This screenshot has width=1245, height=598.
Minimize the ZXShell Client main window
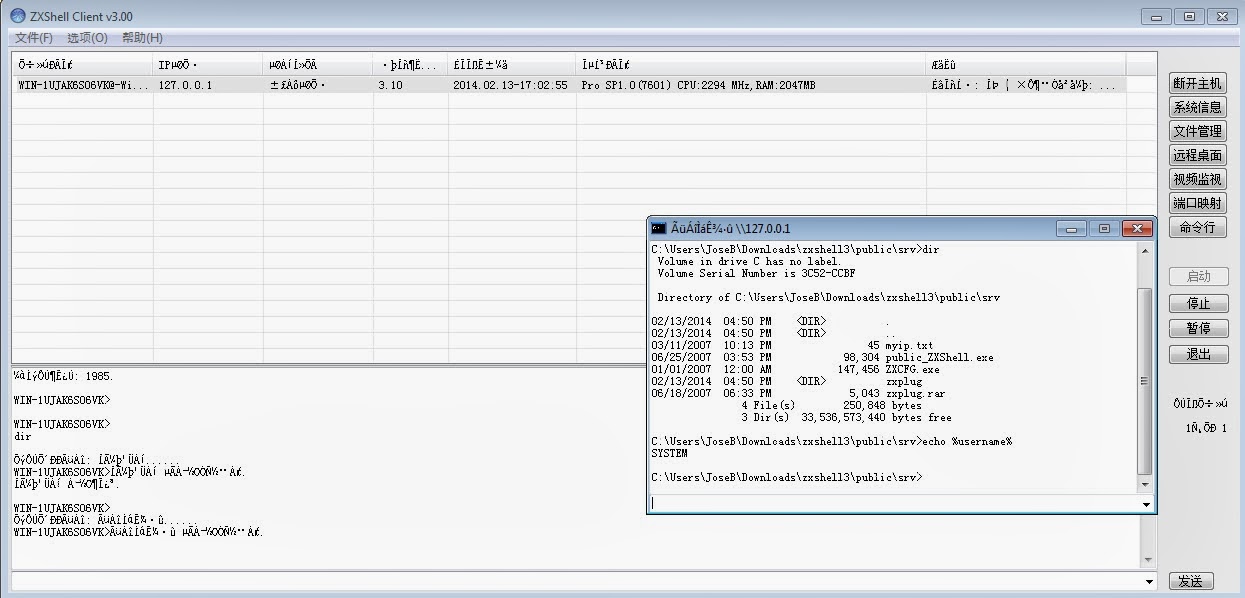click(1157, 16)
